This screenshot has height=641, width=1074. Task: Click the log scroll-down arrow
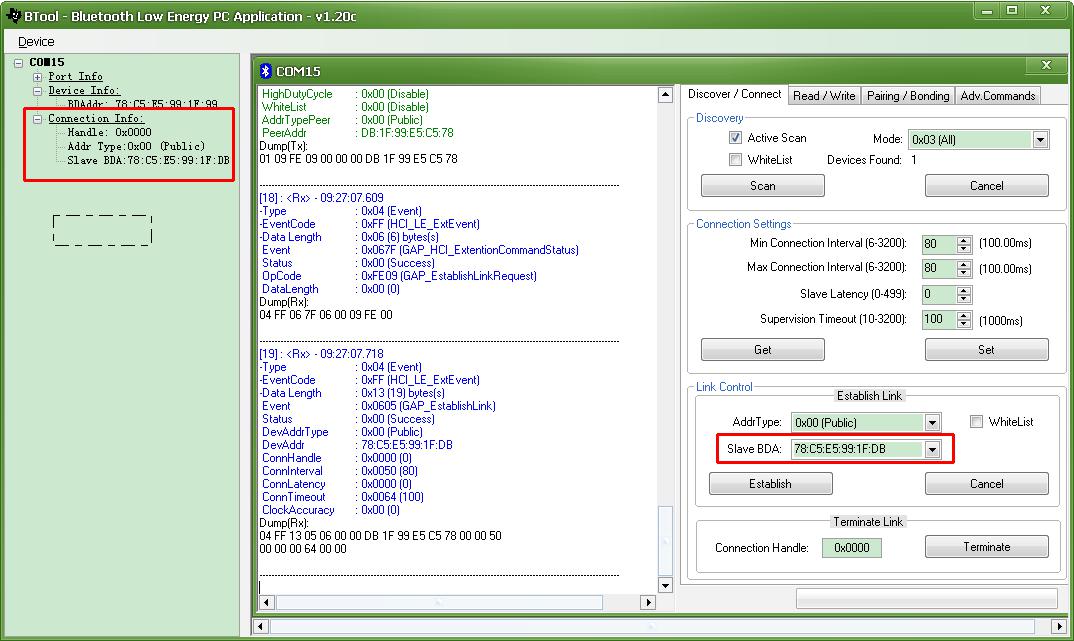[665, 585]
